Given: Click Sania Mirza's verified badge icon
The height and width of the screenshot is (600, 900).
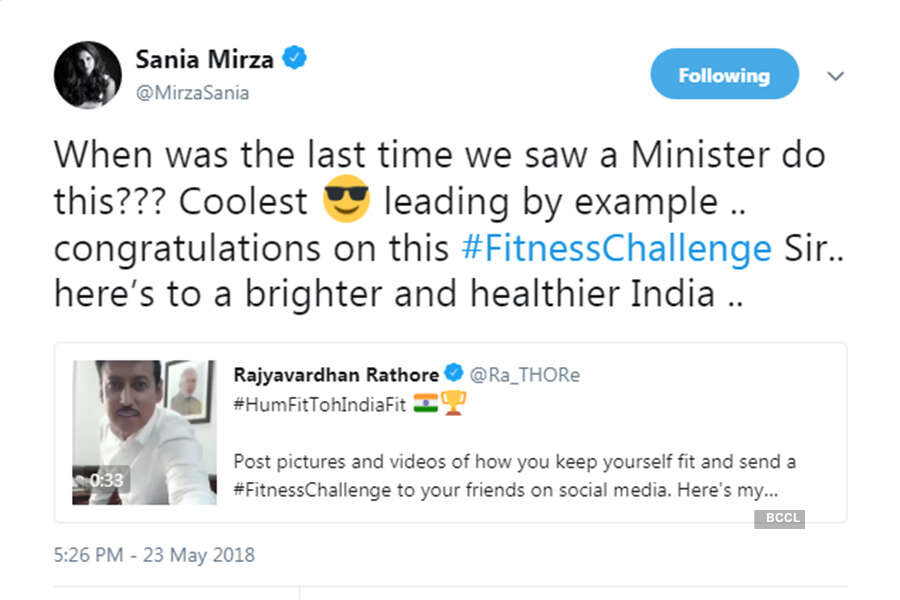Looking at the screenshot, I should (x=295, y=58).
